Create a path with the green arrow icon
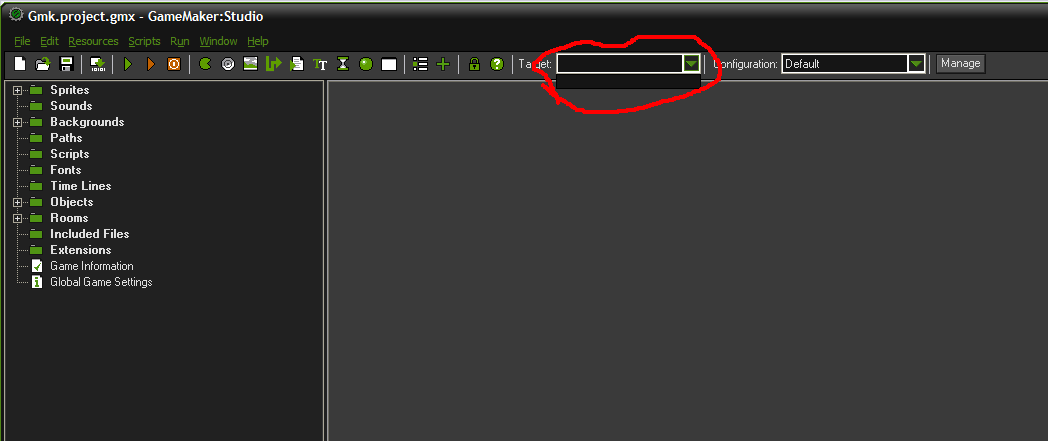 pos(274,64)
